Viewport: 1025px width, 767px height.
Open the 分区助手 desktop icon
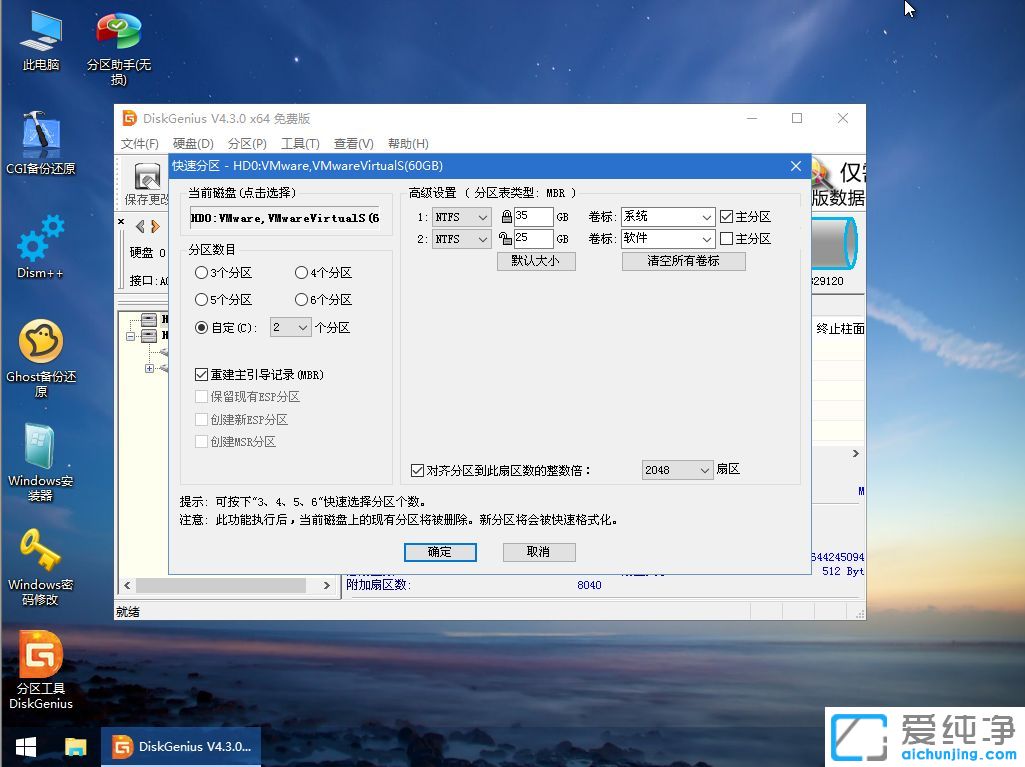[x=117, y=30]
